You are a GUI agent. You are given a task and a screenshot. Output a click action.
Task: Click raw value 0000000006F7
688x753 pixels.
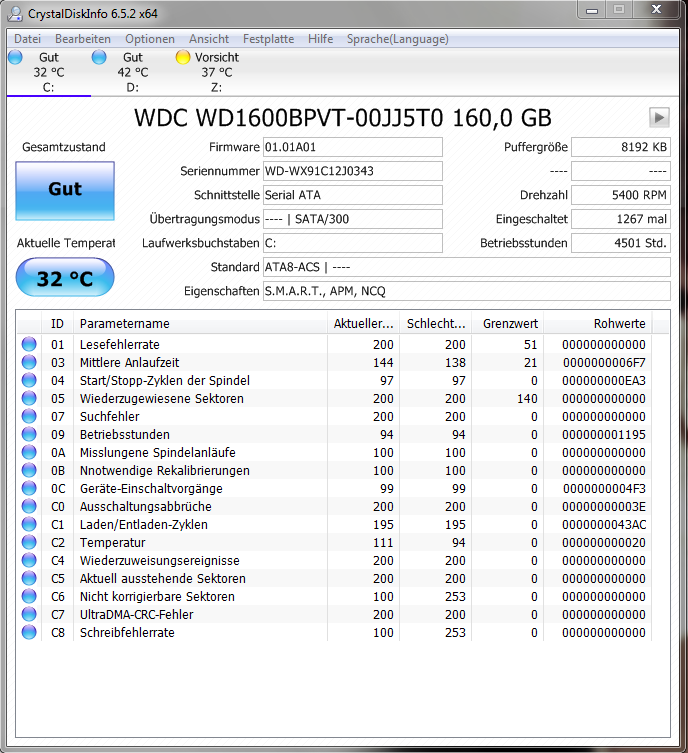pos(604,362)
